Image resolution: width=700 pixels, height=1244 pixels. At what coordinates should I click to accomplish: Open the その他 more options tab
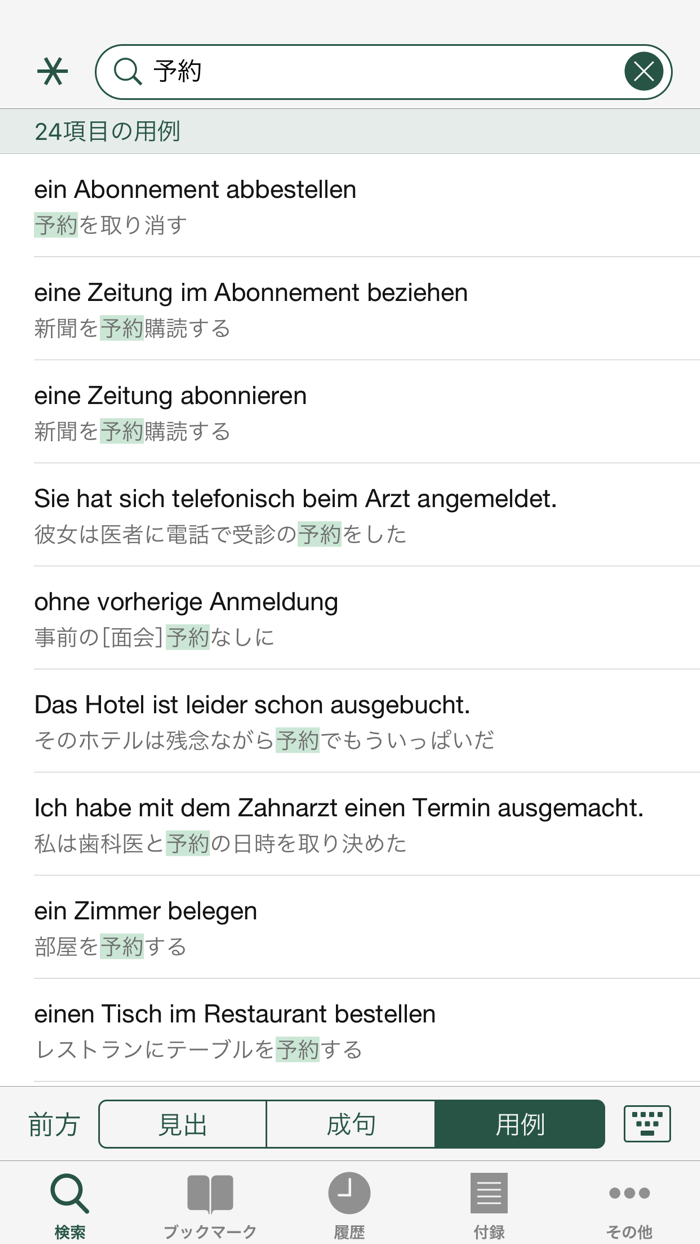629,1204
